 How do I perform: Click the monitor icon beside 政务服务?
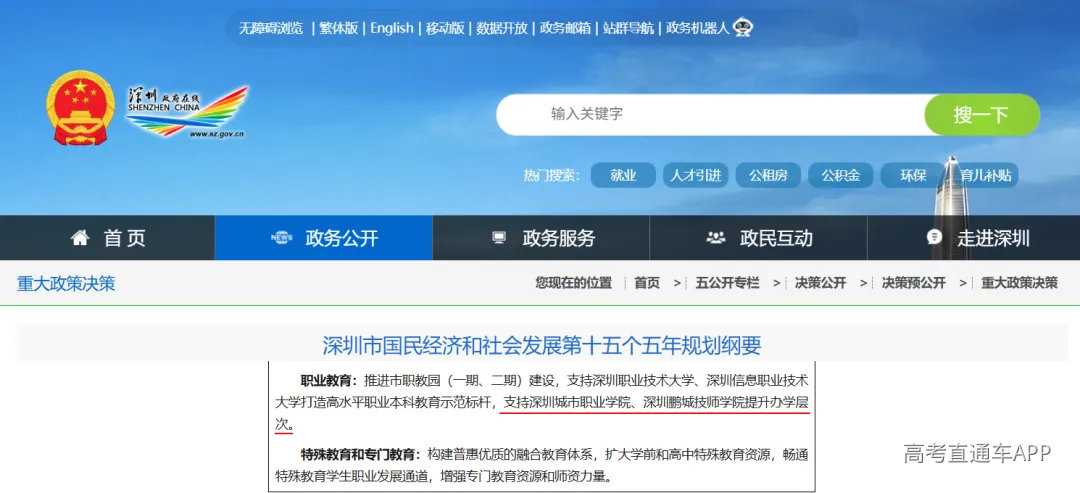coord(499,238)
